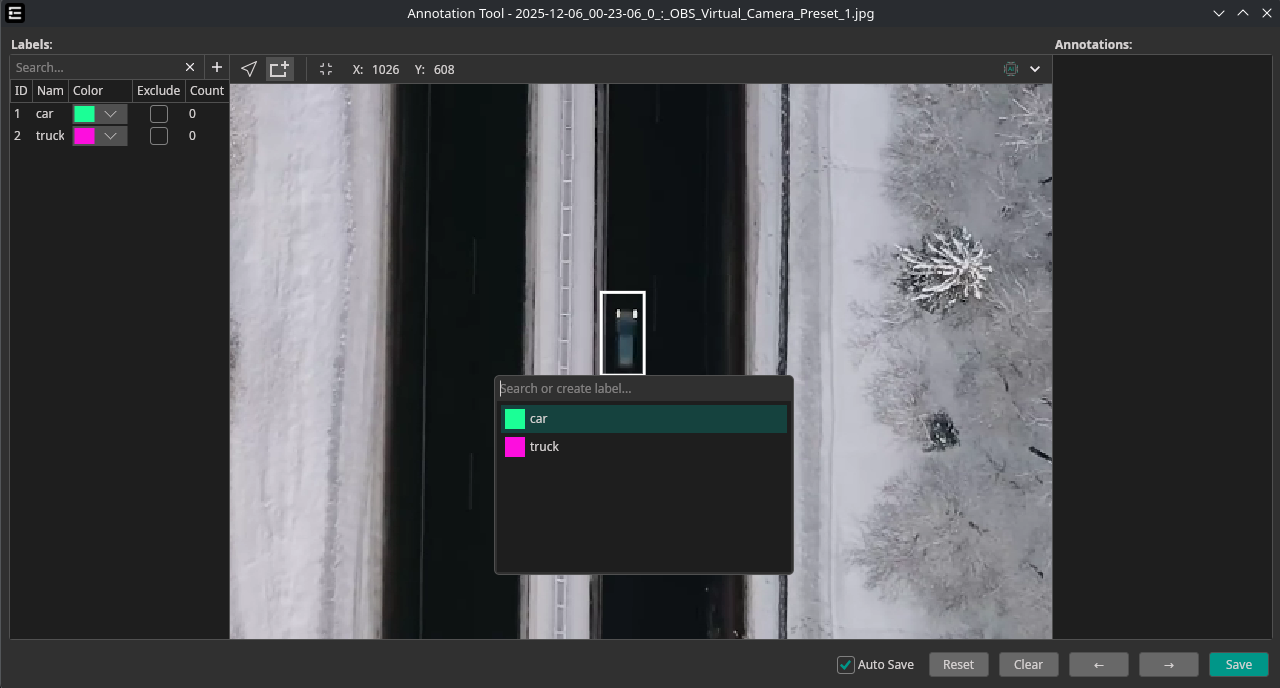
Task: Activate the create bounding box tool
Action: pos(278,69)
